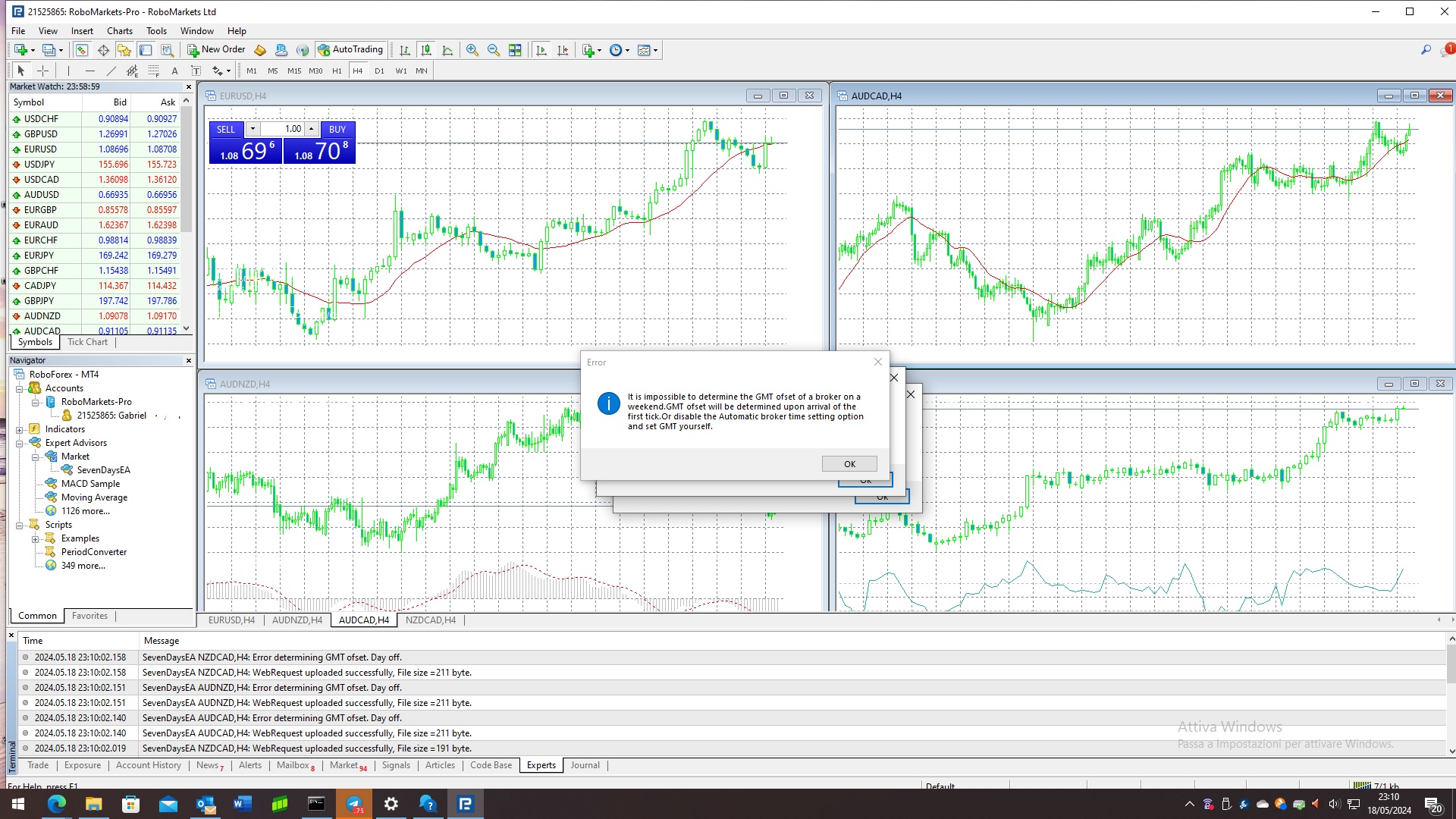The width and height of the screenshot is (1456, 819).
Task: Switch chart to Candlesticks mode
Action: 426,50
